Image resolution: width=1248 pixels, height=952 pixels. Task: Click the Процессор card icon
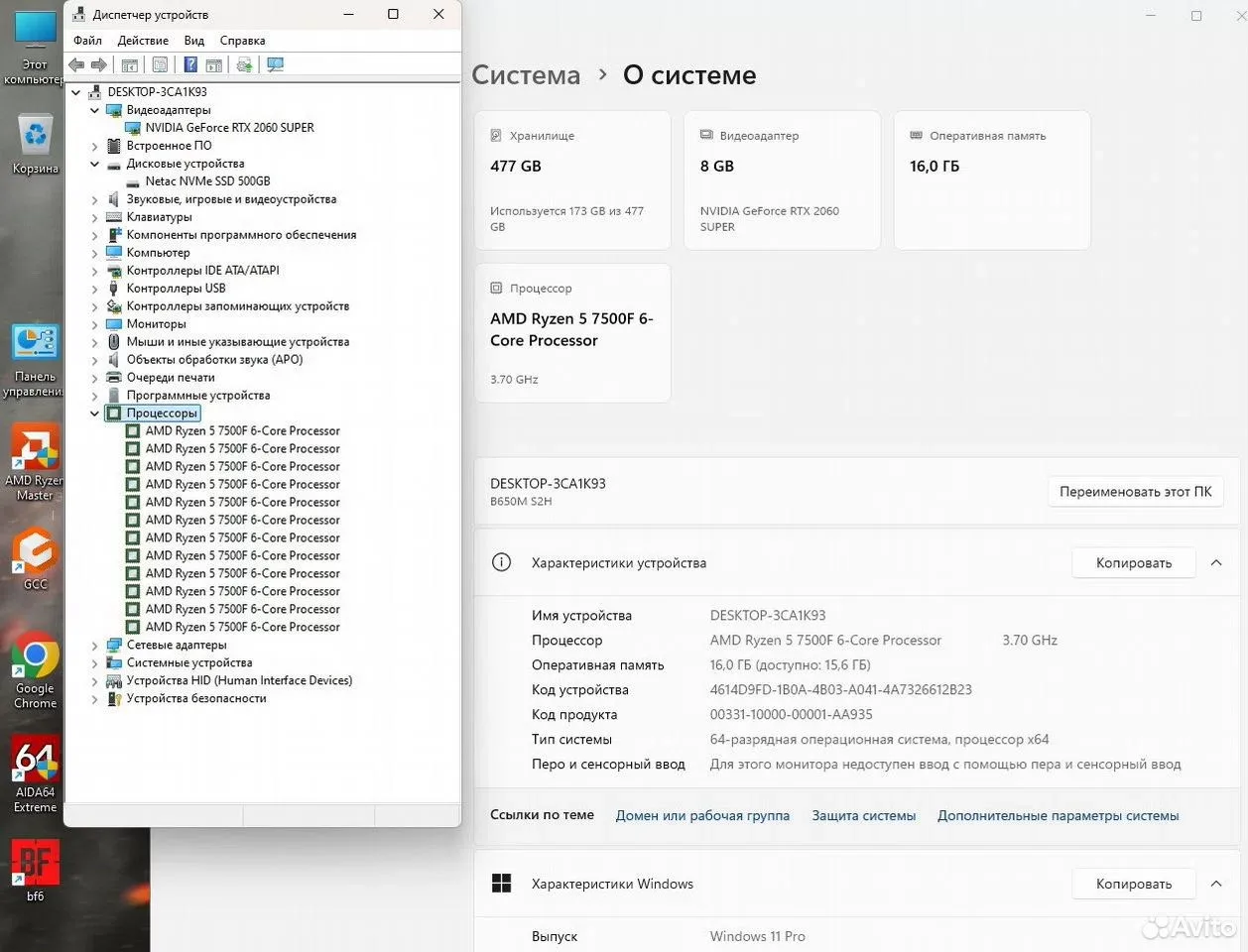click(496, 288)
